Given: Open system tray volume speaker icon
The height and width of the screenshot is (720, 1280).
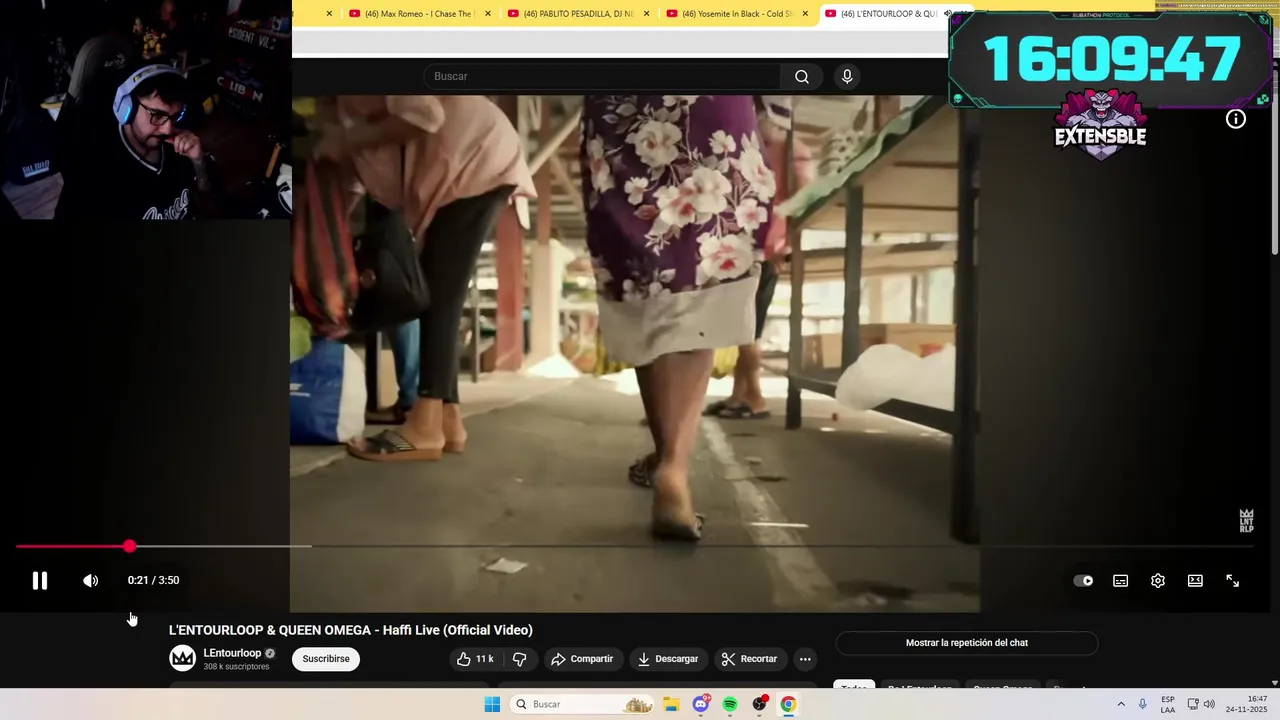Looking at the screenshot, I should click(x=1209, y=704).
